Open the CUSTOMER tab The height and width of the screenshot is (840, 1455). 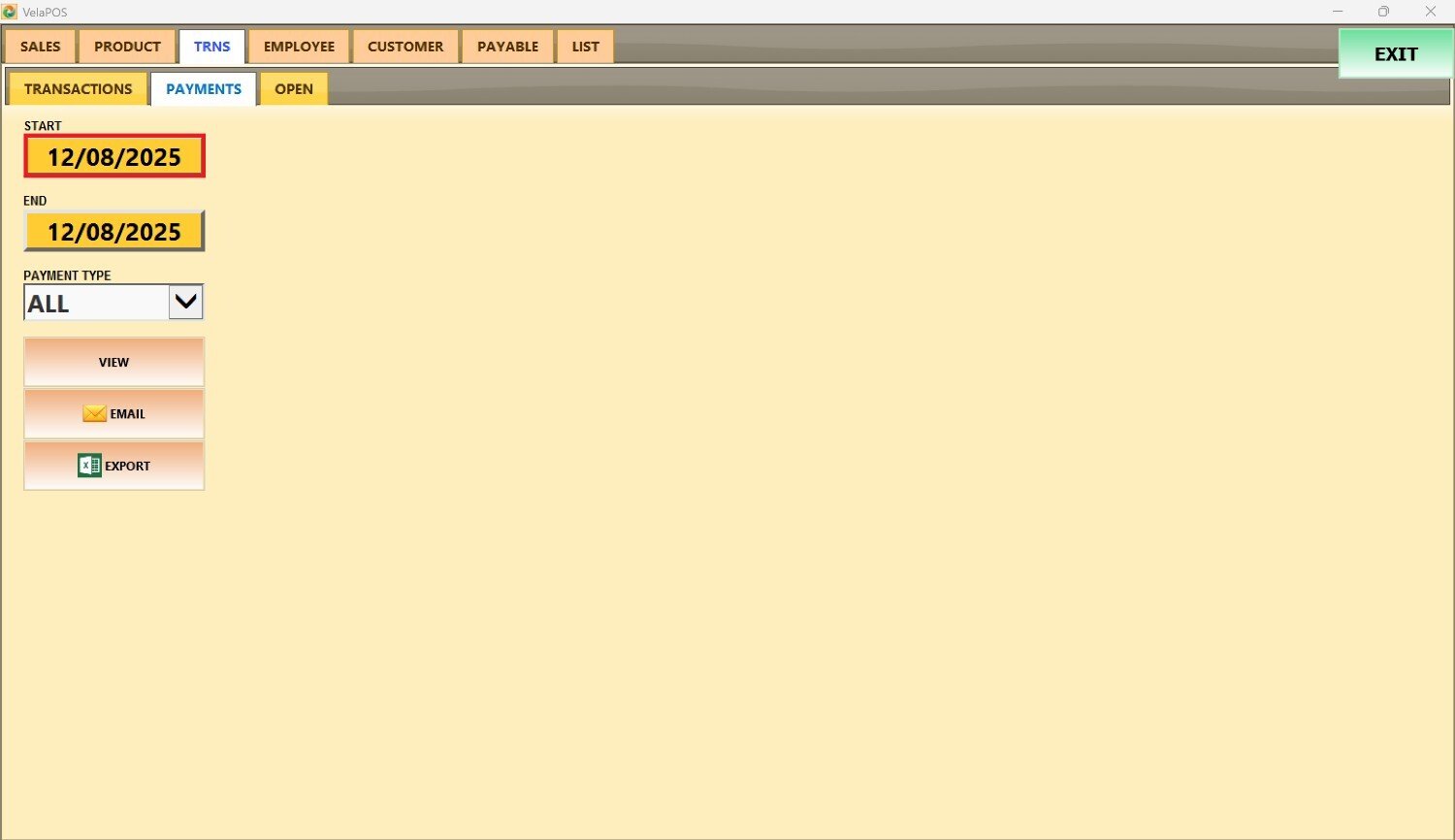405,47
